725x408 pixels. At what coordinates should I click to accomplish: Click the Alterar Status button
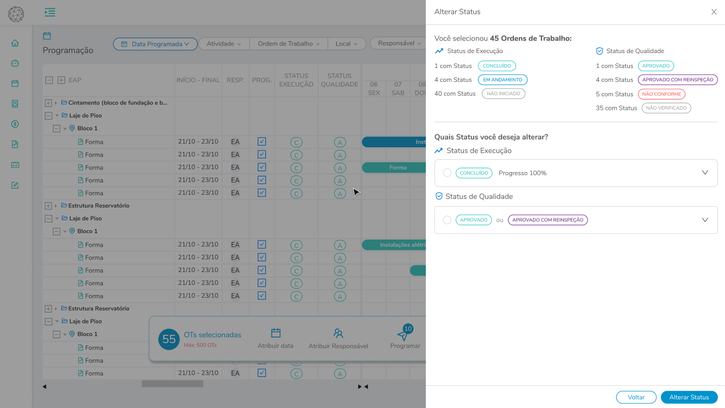(x=689, y=397)
